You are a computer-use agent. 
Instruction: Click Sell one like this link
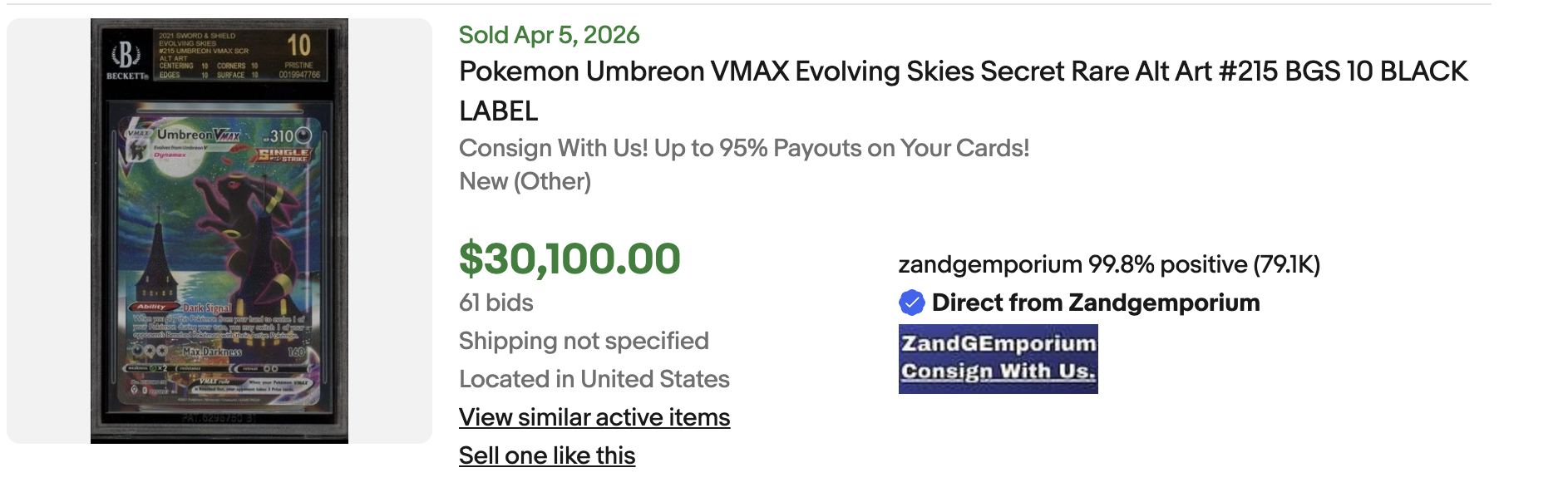click(547, 455)
